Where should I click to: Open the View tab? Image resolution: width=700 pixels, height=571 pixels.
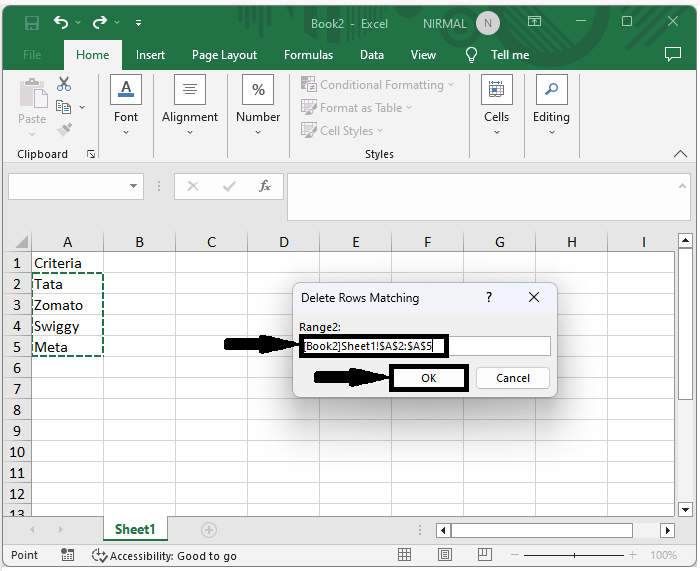(423, 55)
